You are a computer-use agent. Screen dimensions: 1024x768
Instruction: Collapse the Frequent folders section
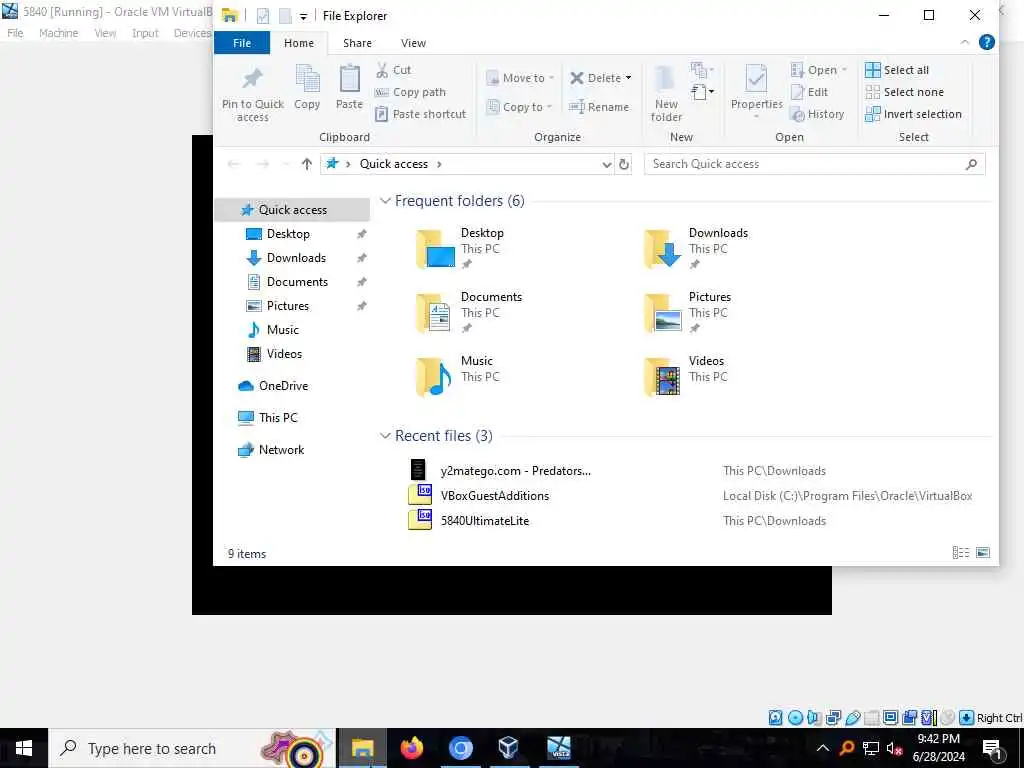385,201
